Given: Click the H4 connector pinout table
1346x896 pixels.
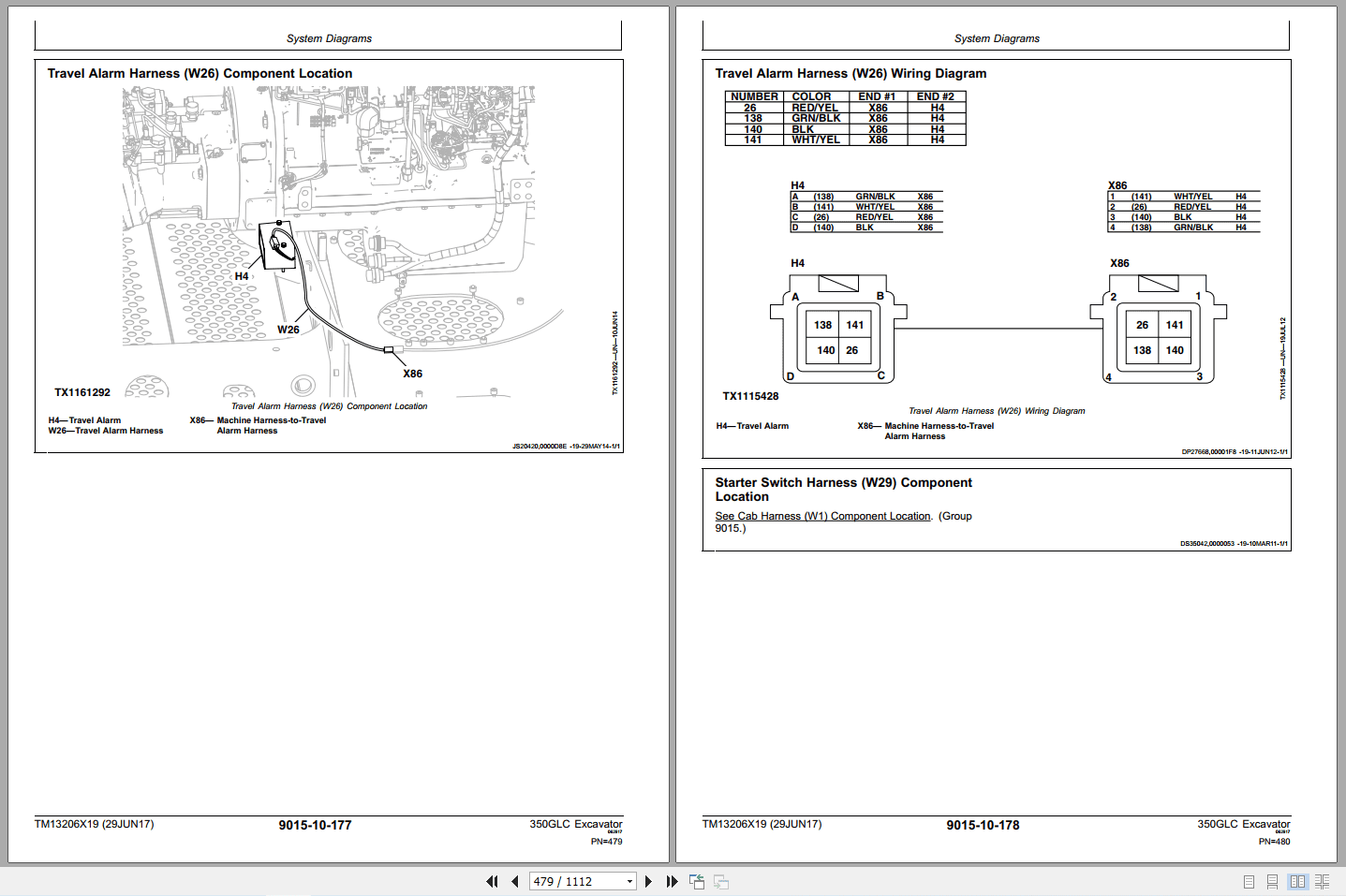Looking at the screenshot, I should 866,211.
